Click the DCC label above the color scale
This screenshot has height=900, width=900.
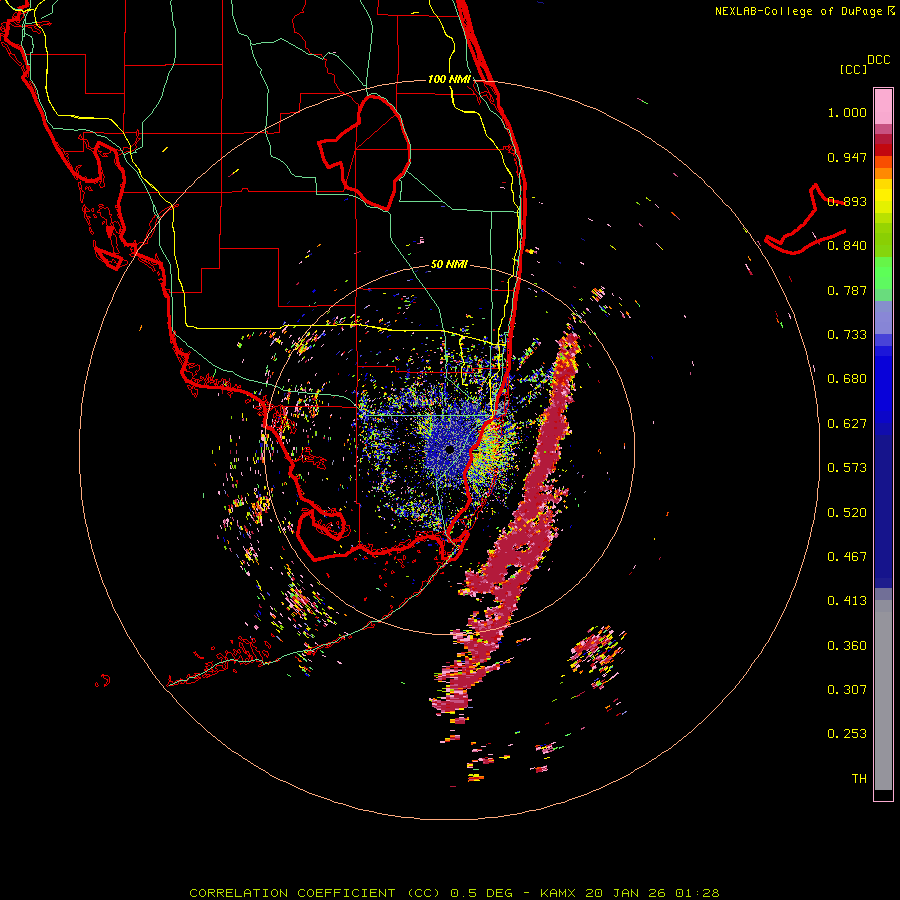[x=878, y=60]
